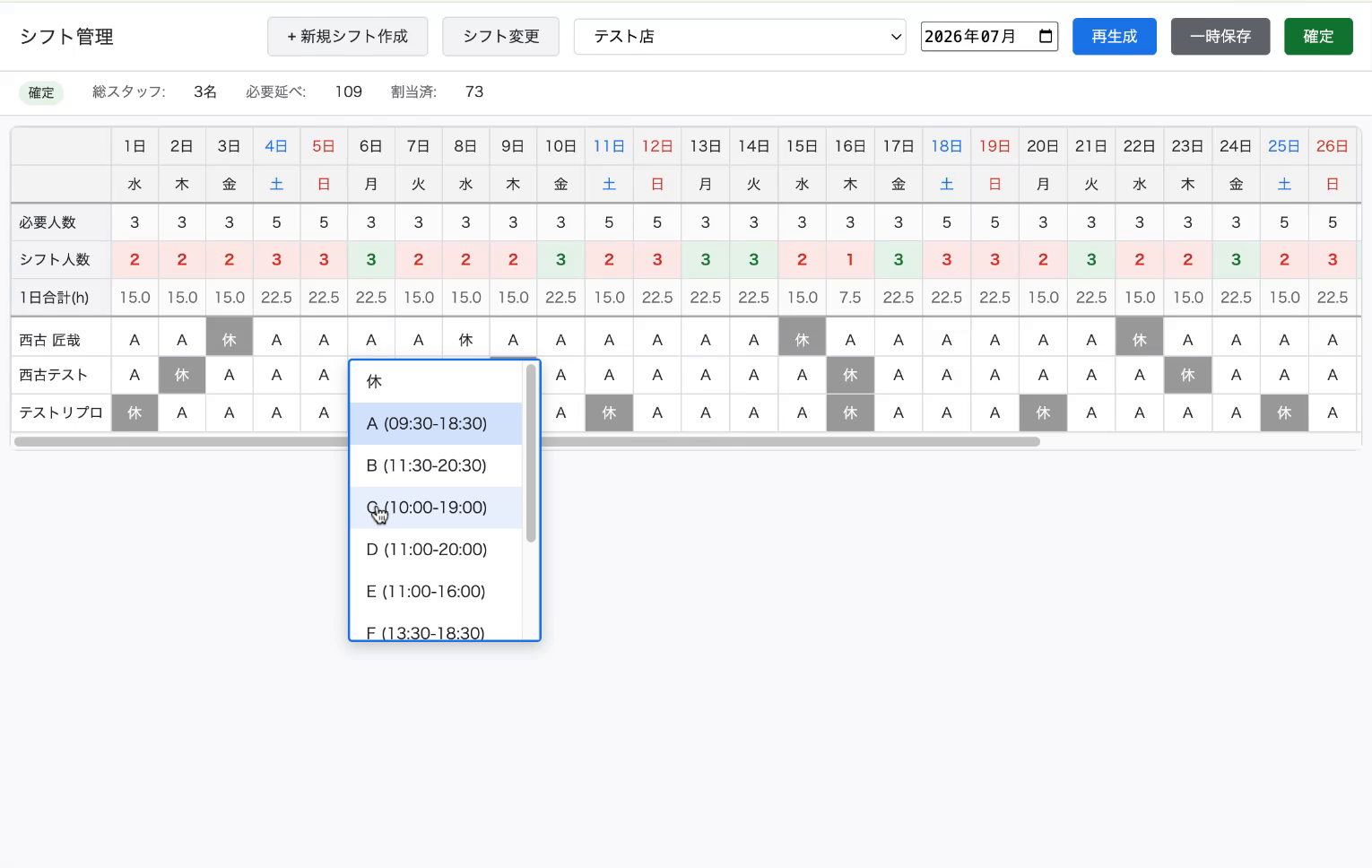Open テストリプロ's 休 cell on 11日
The image size is (1372, 868).
click(609, 412)
